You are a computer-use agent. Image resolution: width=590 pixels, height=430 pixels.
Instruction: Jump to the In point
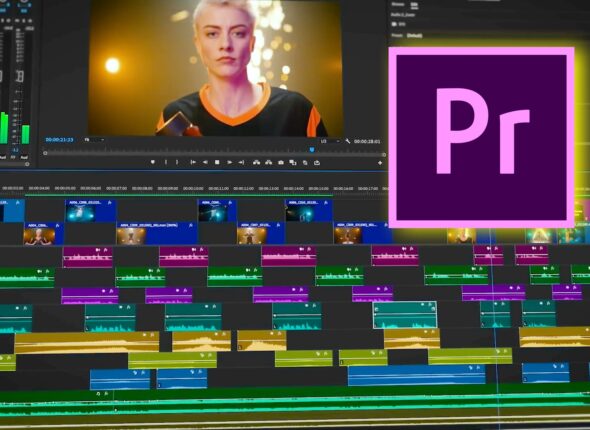[x=193, y=162]
